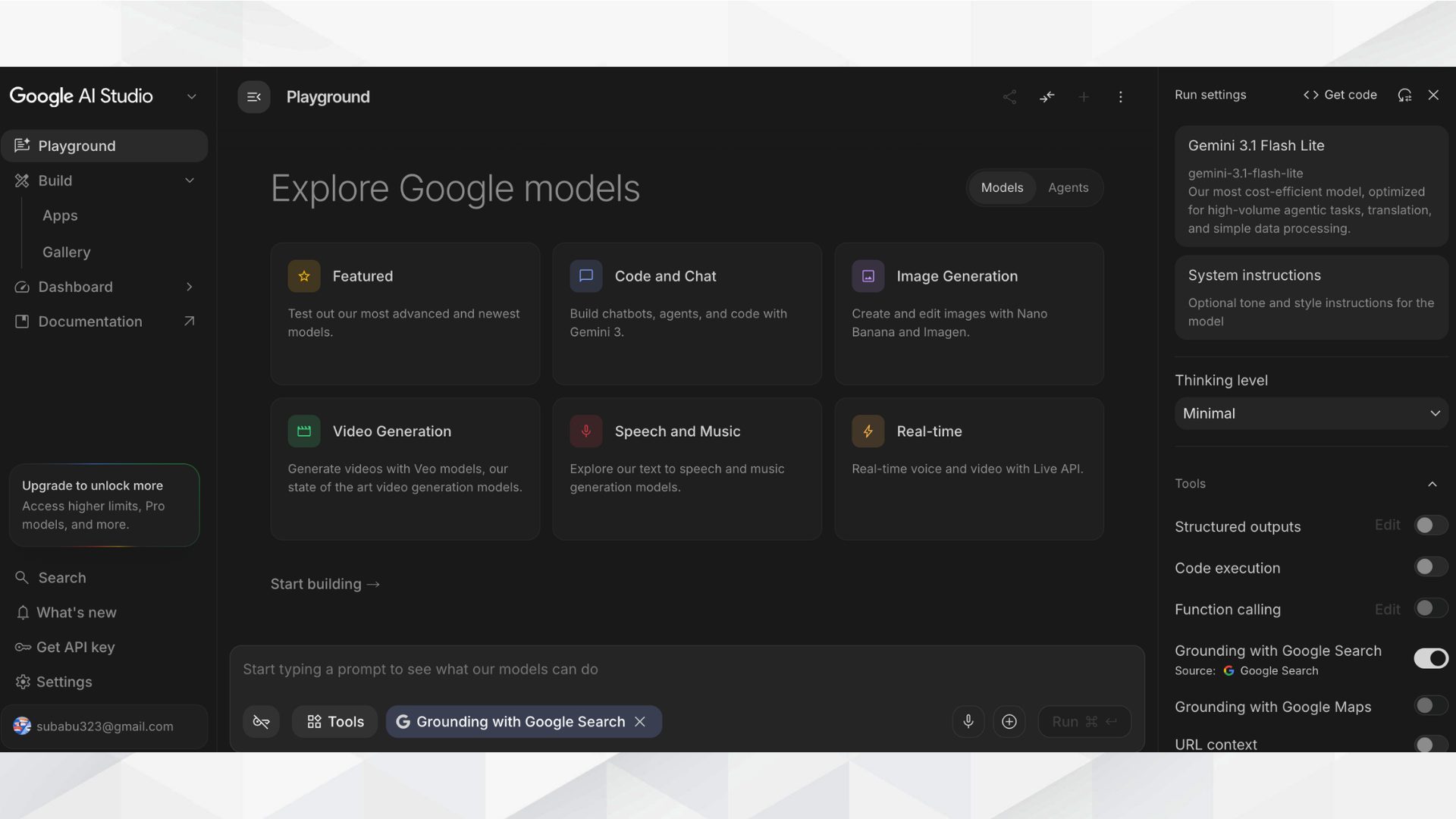Enable the Function calling toggle

coord(1431,608)
